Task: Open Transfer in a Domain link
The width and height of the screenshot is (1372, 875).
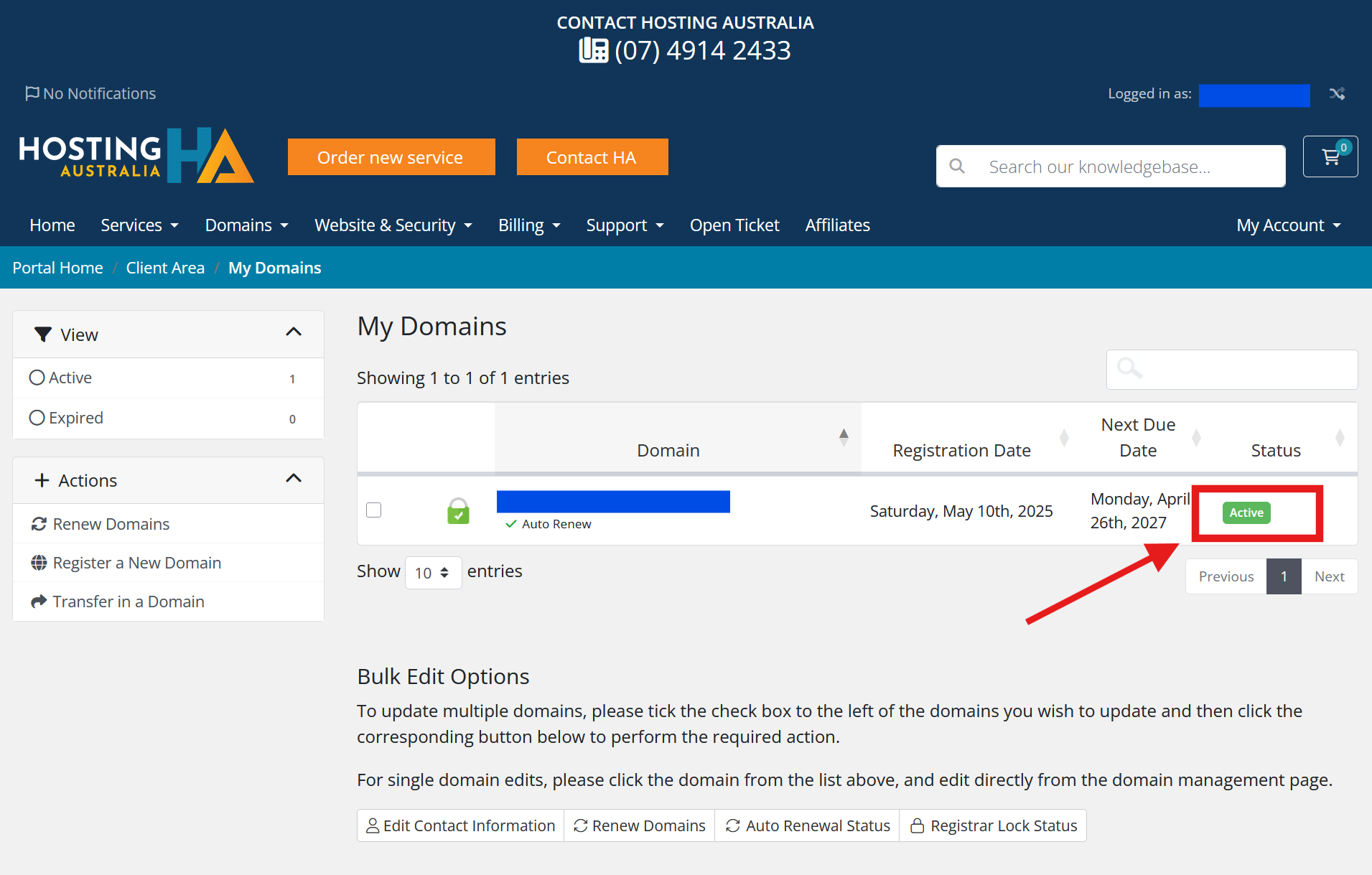Action: click(x=168, y=602)
